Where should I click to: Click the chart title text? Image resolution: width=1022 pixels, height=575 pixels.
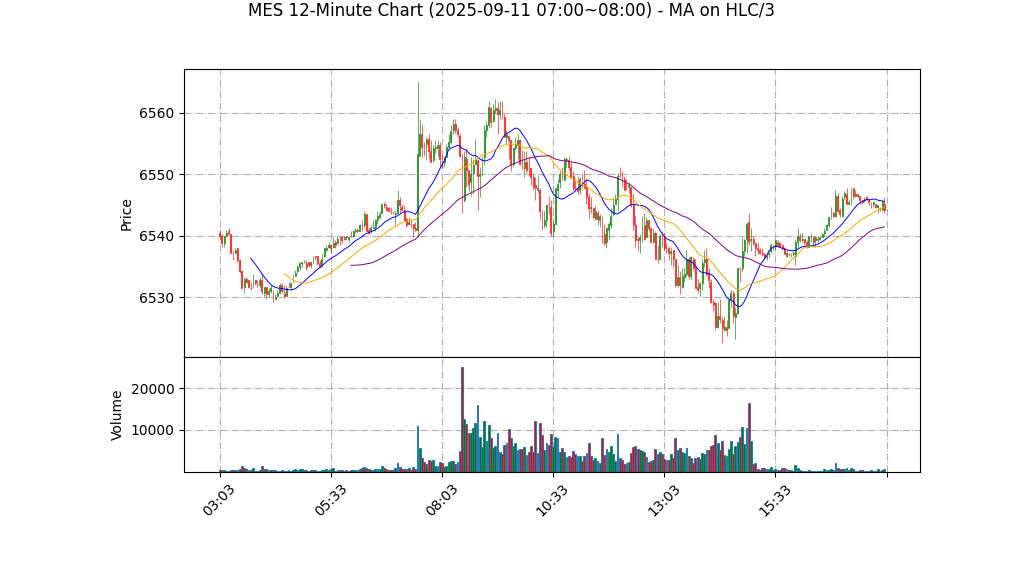(x=511, y=10)
